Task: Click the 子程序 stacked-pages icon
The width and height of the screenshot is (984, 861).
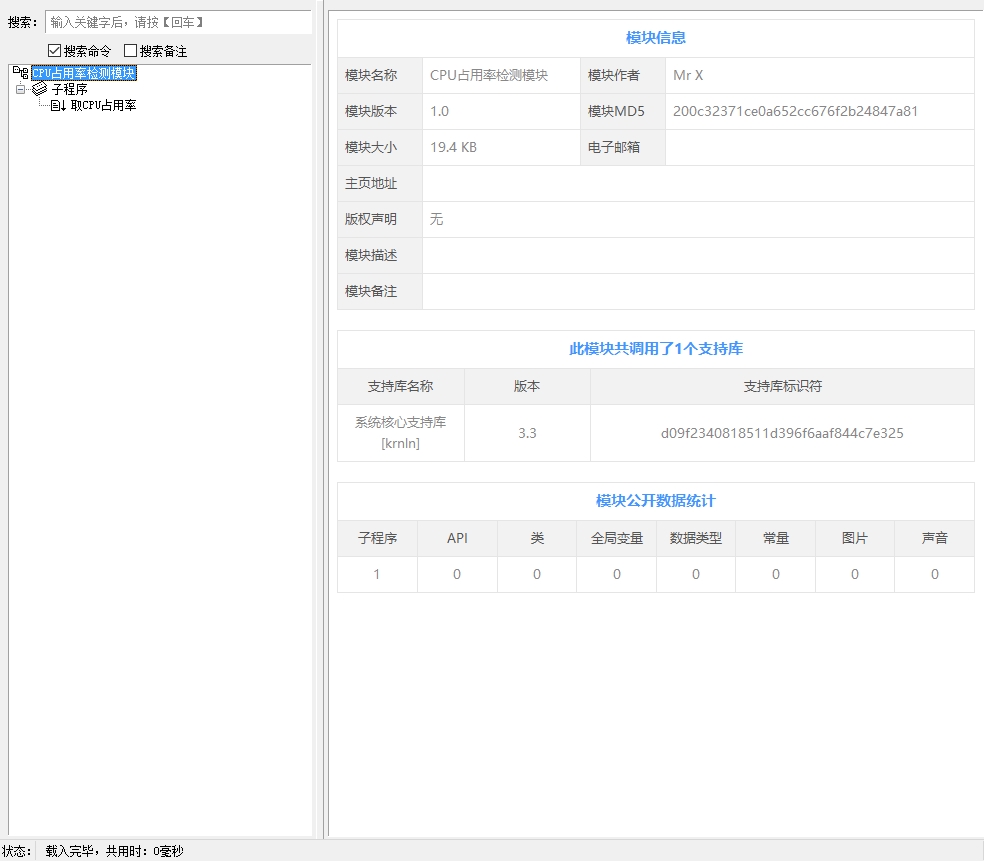Action: pos(40,89)
